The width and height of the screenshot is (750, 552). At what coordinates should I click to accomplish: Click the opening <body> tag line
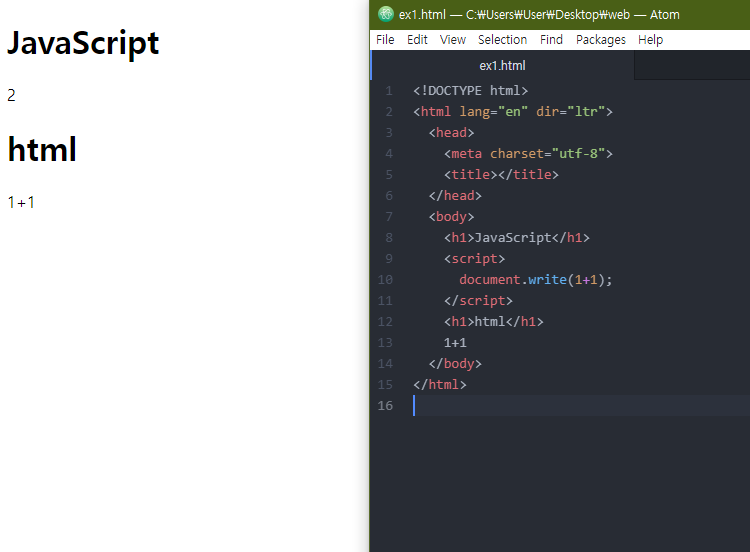[452, 217]
